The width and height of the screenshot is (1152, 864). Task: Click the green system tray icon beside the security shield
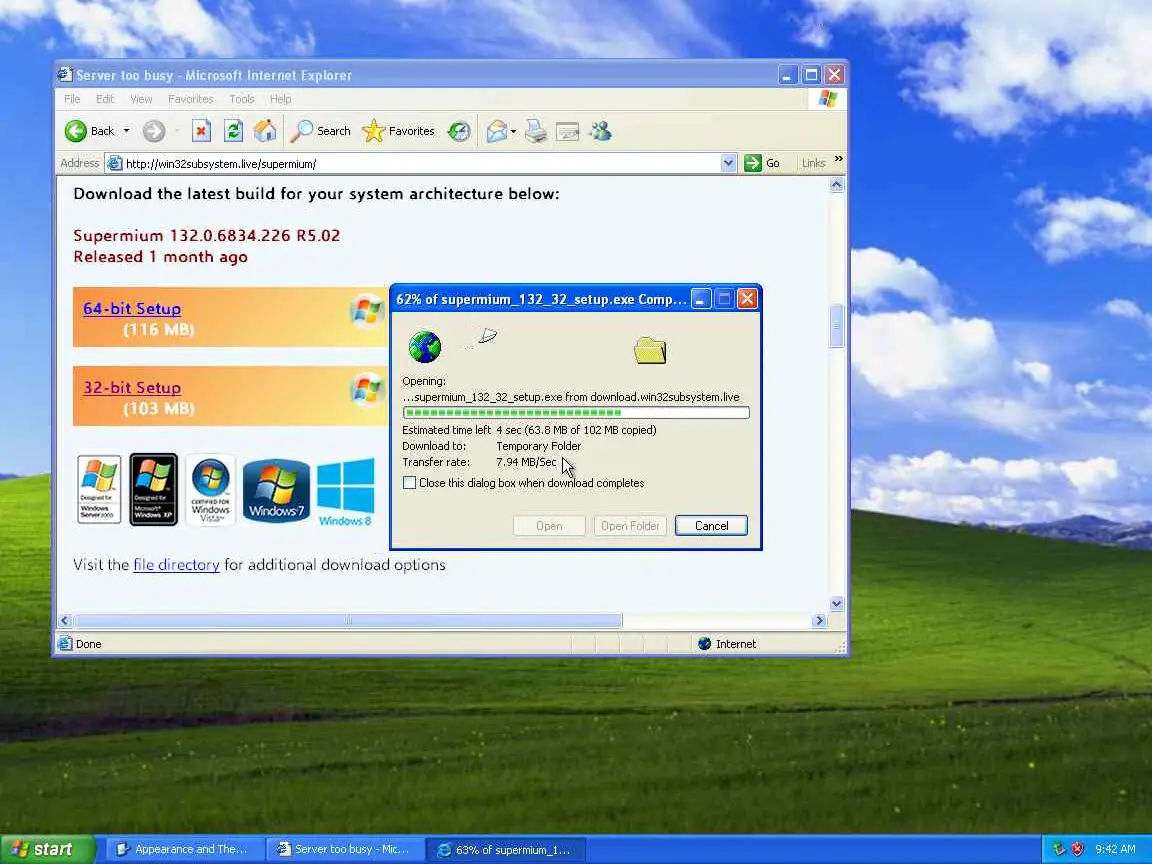click(1058, 849)
